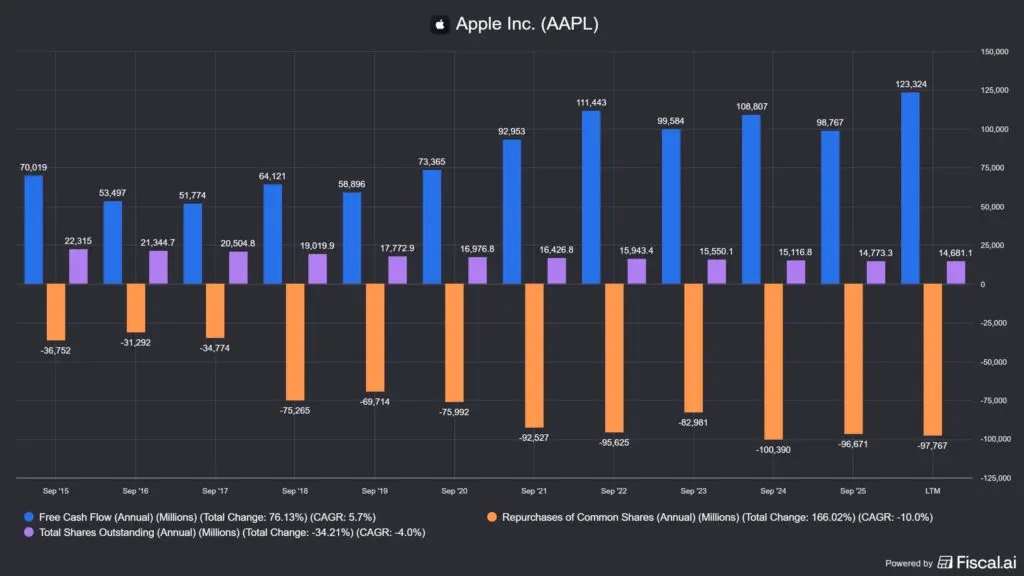Click the 73,365 free cash flow bar
The image size is (1024, 576).
432,227
